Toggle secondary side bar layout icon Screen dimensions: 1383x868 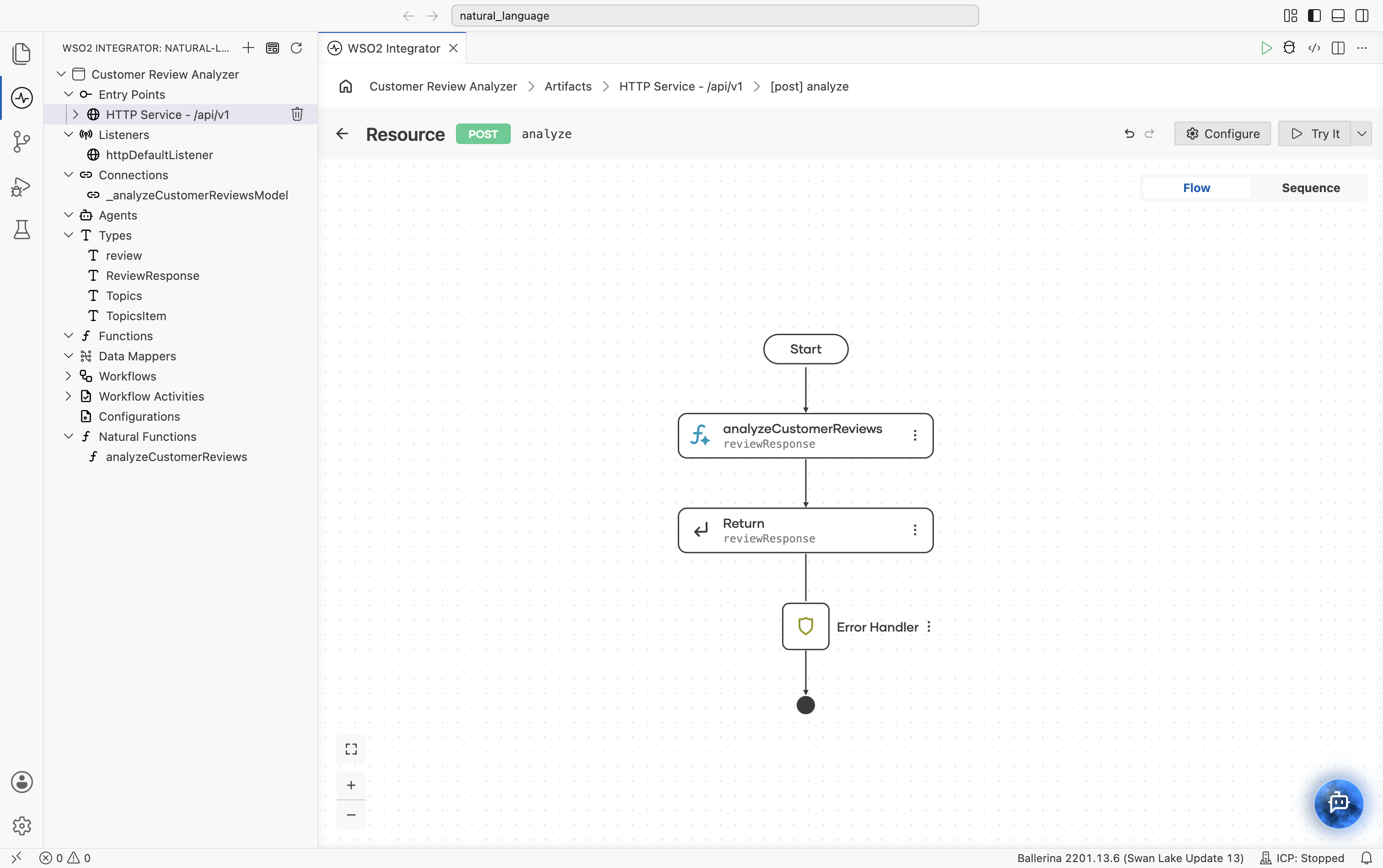tap(1362, 16)
